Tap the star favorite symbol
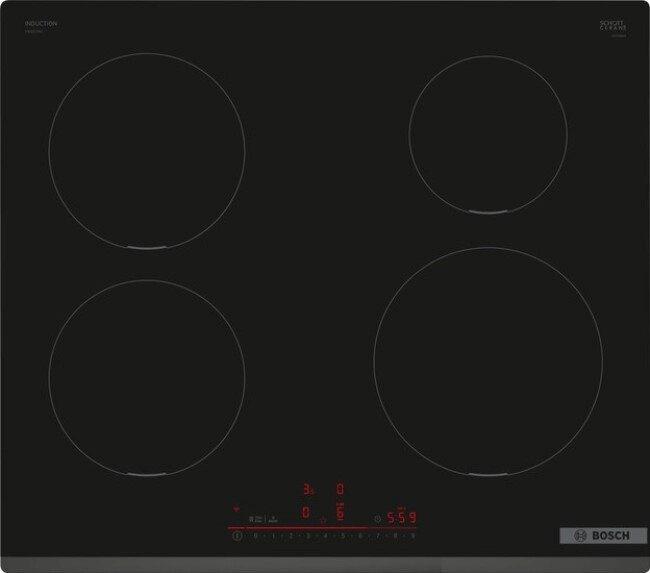 click(x=323, y=519)
